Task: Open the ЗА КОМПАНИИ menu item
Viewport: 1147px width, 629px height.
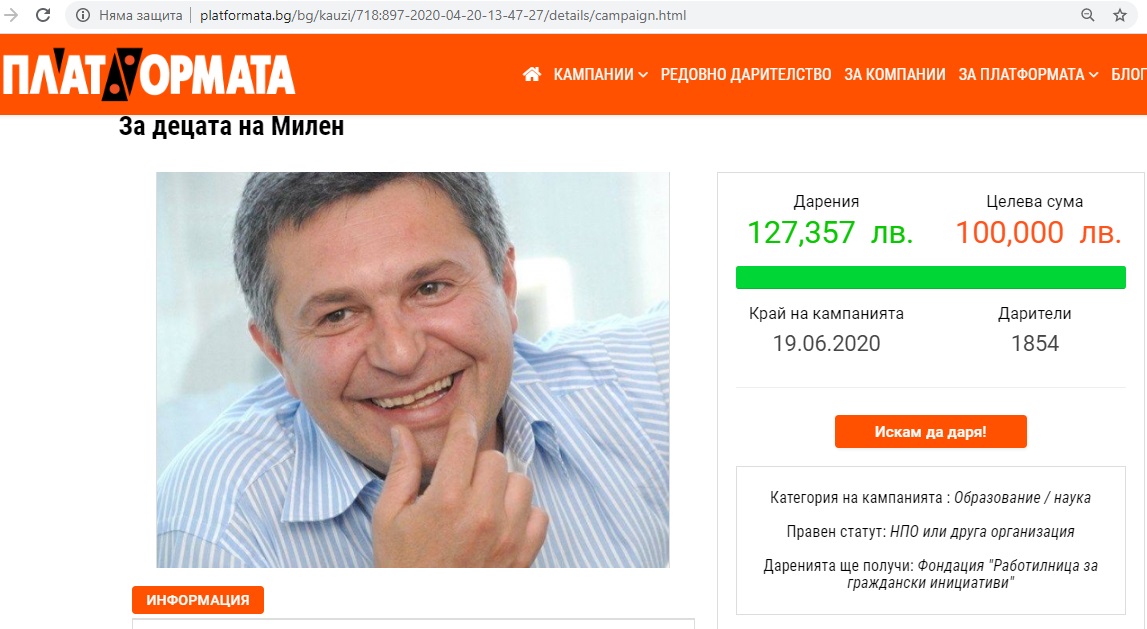Action: (x=895, y=74)
